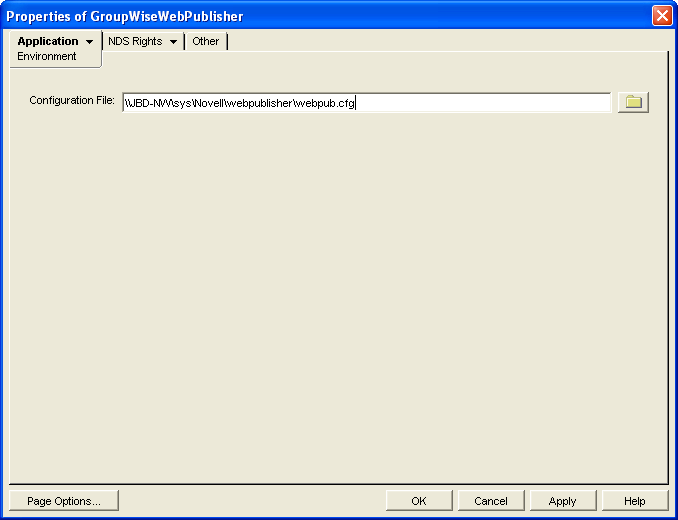
Task: Open Help for this page
Action: click(x=635, y=501)
